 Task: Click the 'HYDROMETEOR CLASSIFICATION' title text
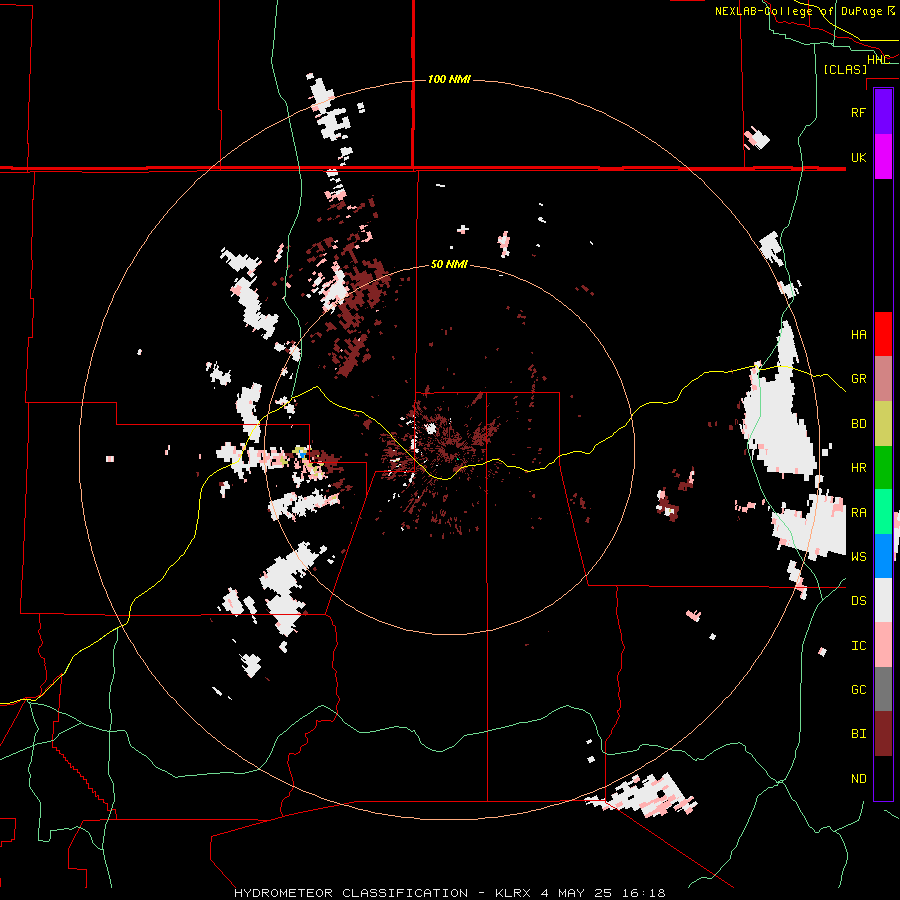351,893
